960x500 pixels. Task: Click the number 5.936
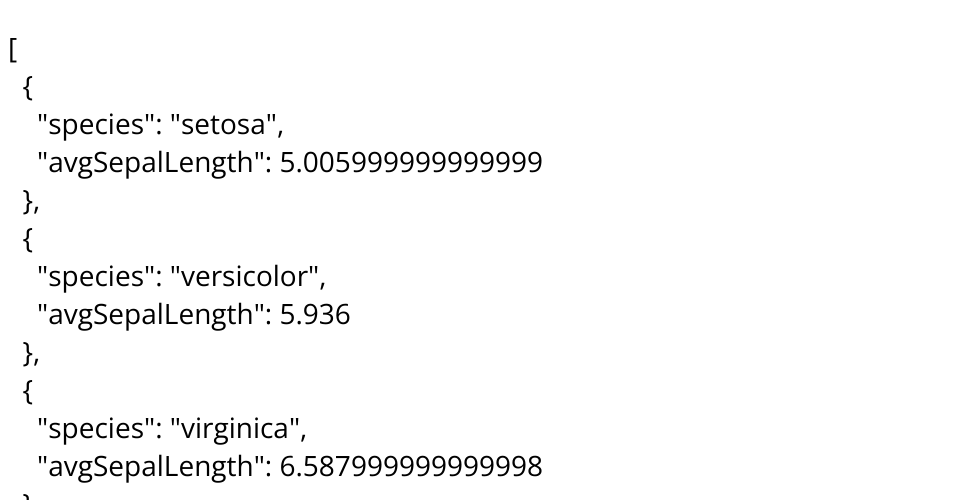[x=314, y=315]
